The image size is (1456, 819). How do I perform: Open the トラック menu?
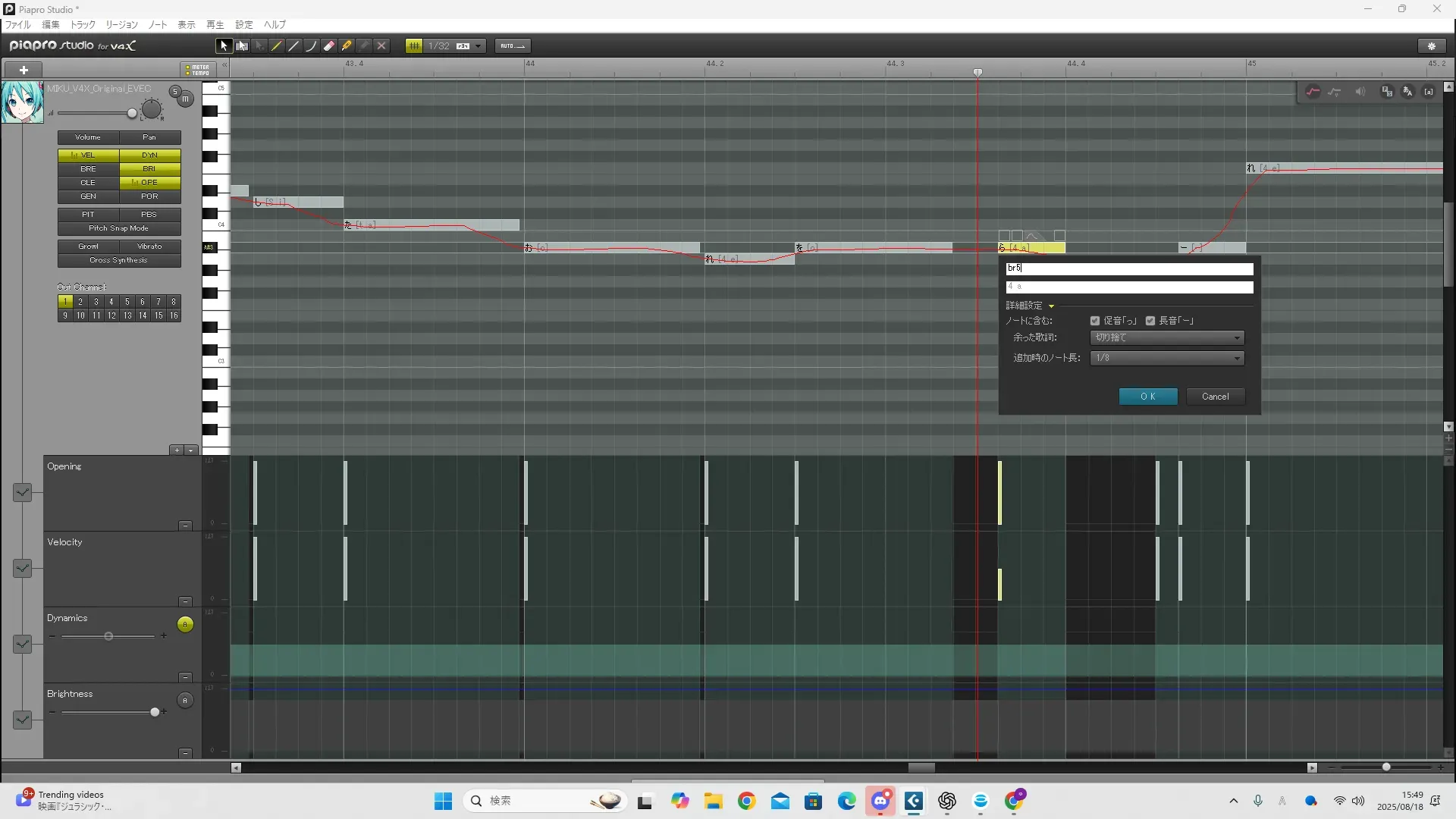click(x=83, y=25)
